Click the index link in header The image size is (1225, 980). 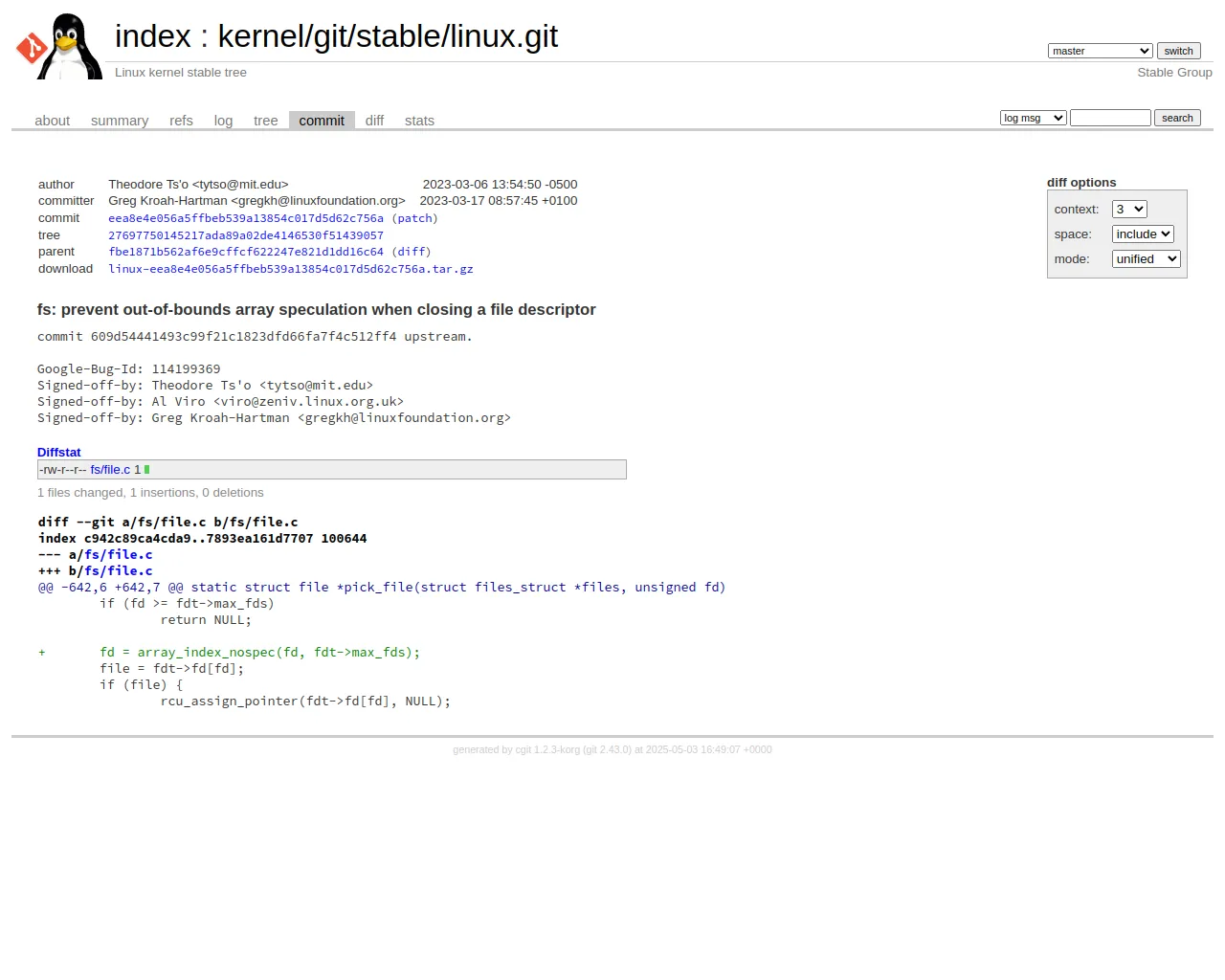[x=153, y=36]
